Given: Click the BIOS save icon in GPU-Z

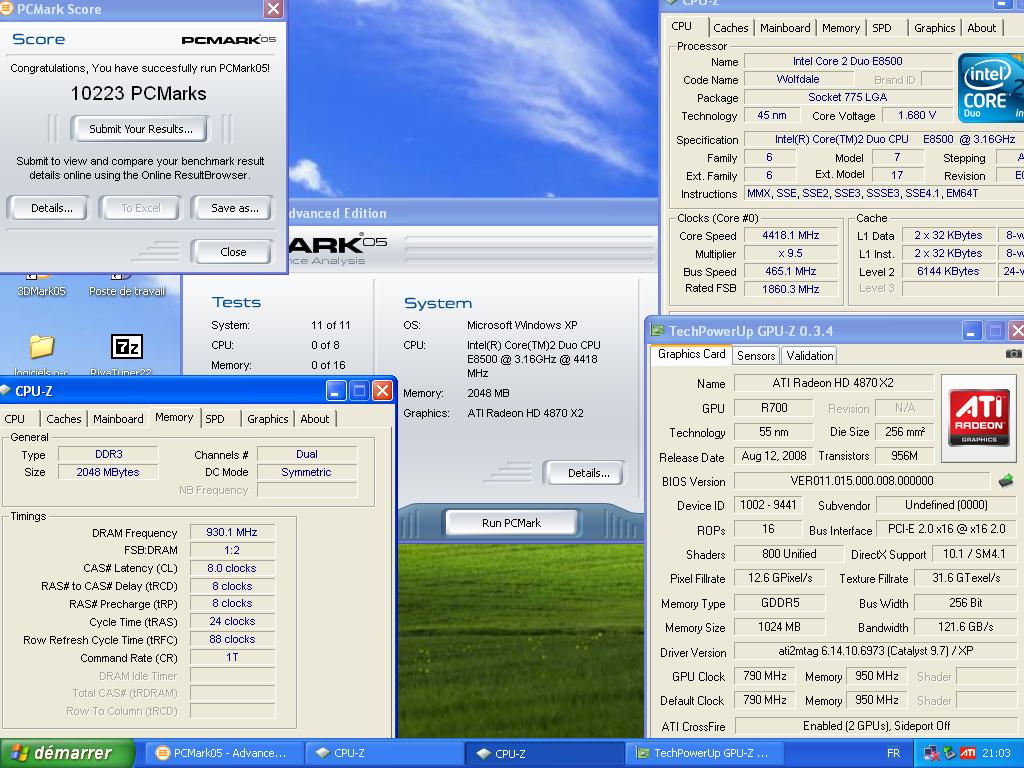Looking at the screenshot, I should pyautogui.click(x=1006, y=481).
